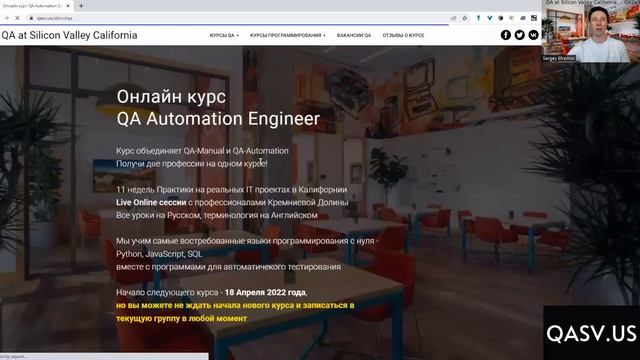
Task: Click the browser address bar URL
Action: [x=54, y=18]
